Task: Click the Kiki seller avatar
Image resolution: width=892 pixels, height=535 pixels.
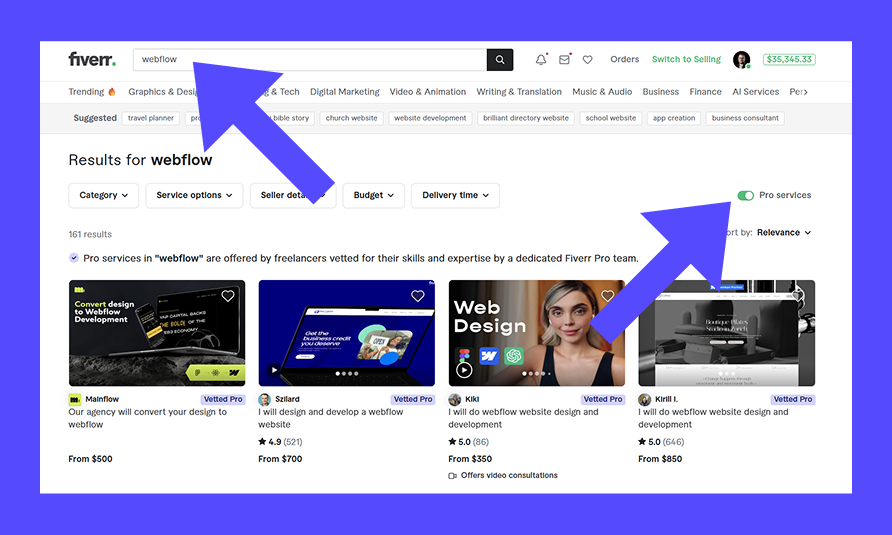Action: tap(455, 399)
